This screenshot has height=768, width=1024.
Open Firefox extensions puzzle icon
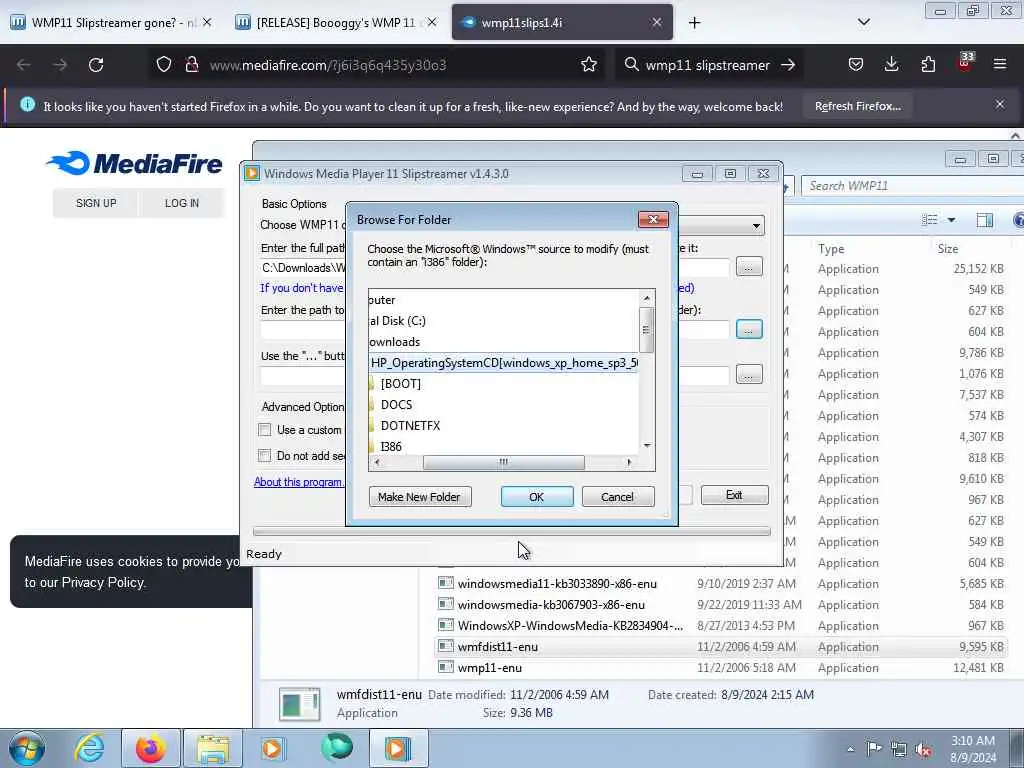(x=928, y=65)
